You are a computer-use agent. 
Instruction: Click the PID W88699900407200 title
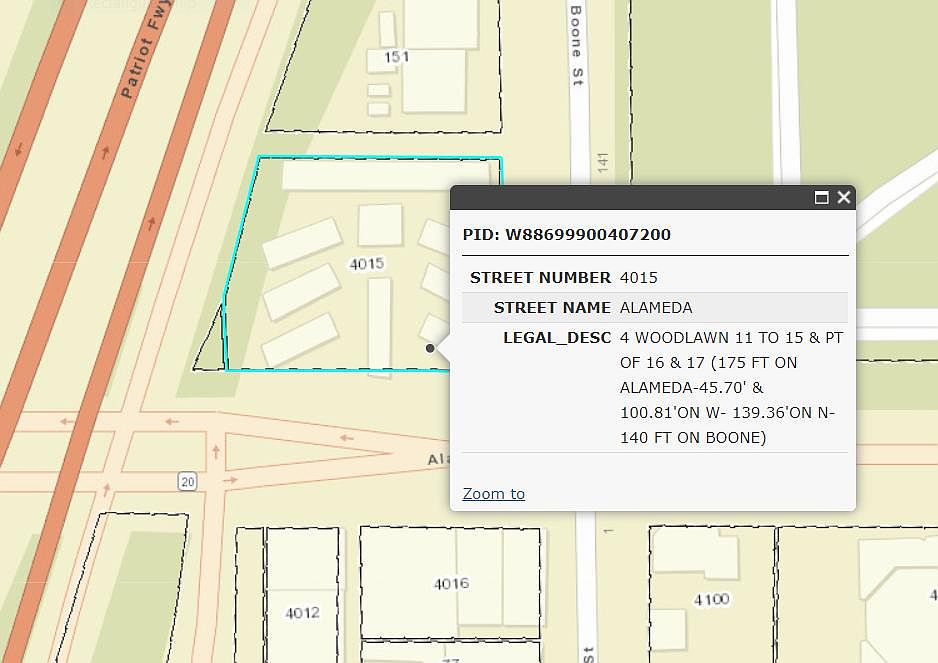567,234
